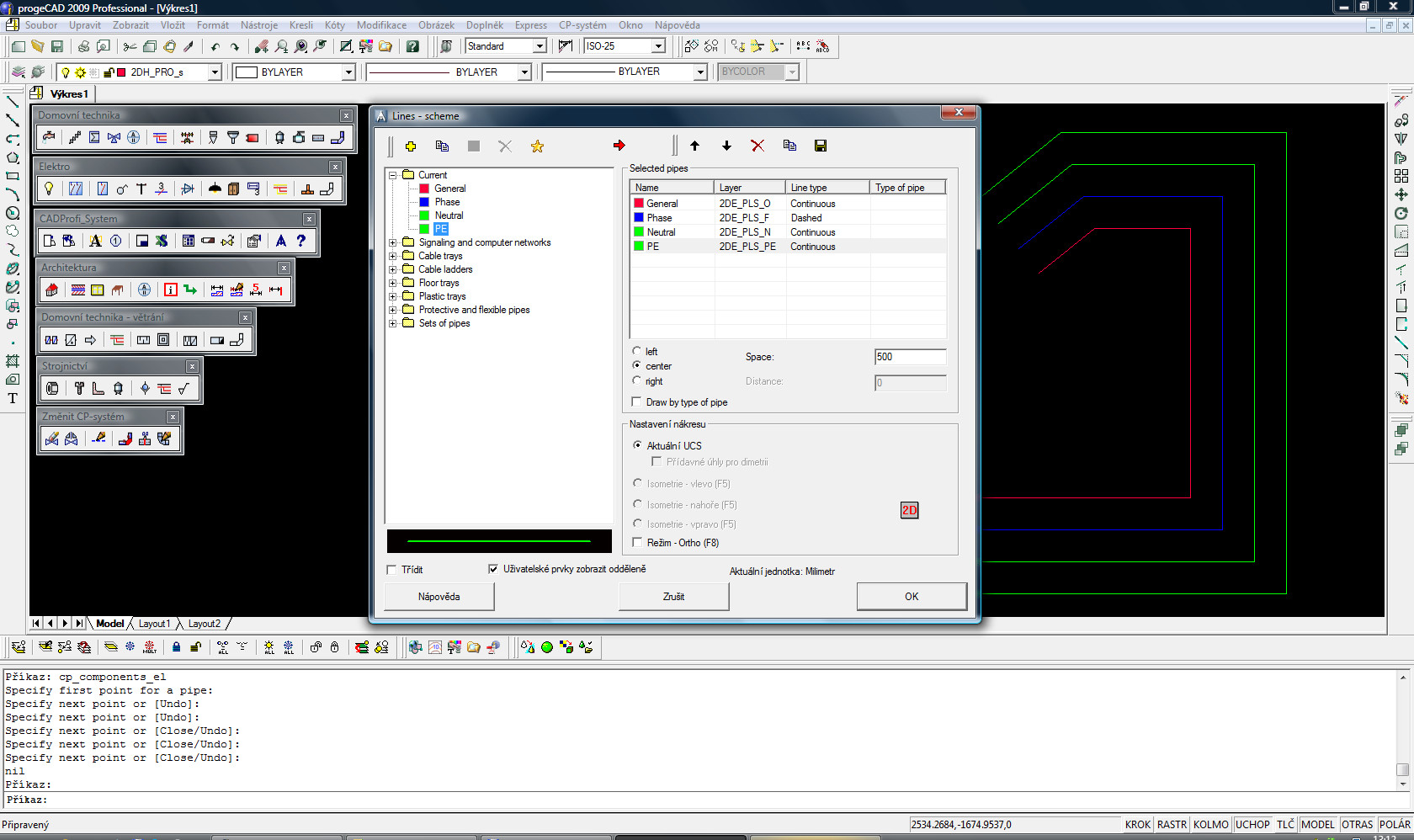Click the Help question mark in main toolbar
The height and width of the screenshot is (840, 1414).
pos(412,46)
